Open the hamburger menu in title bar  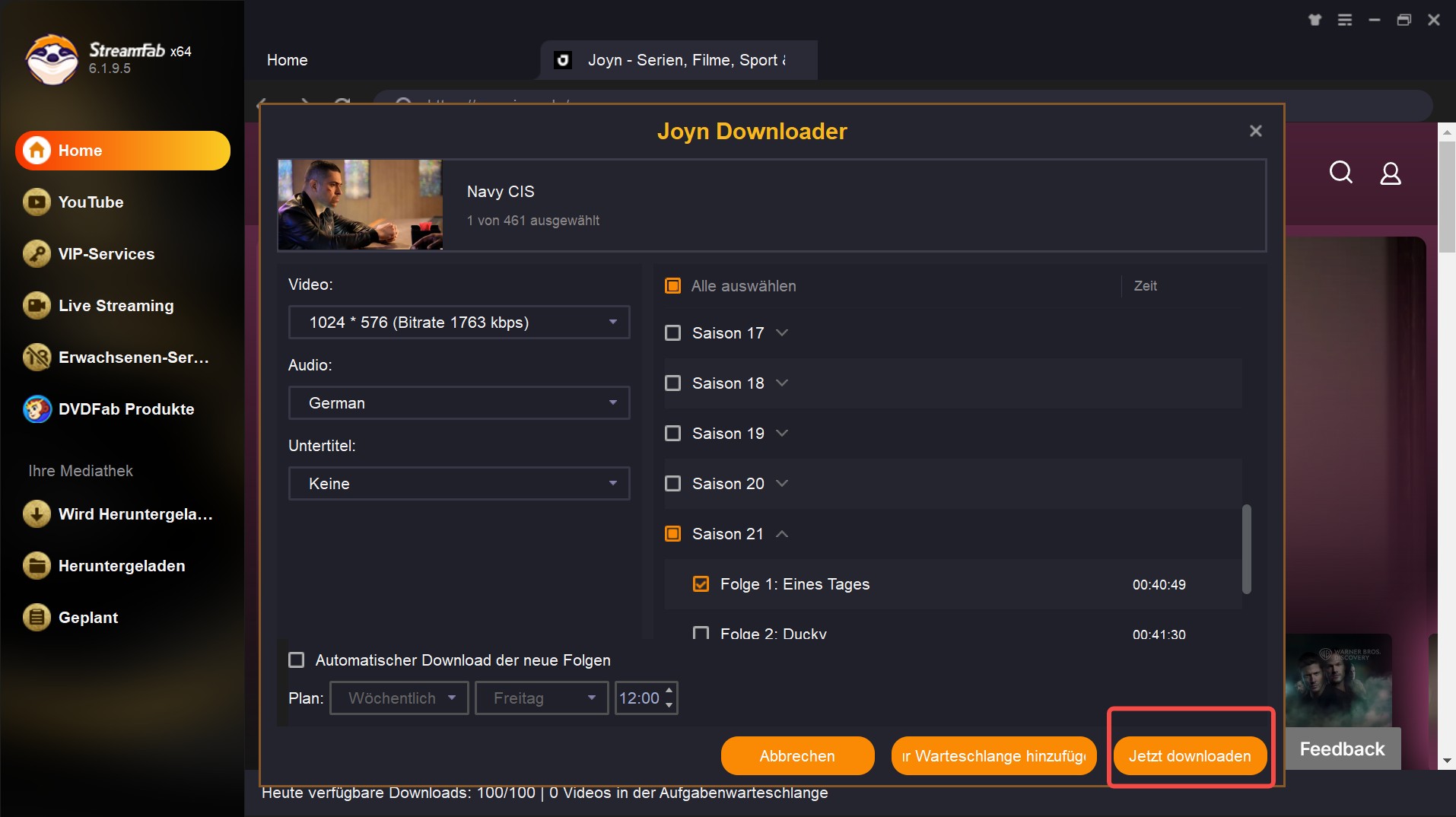pyautogui.click(x=1345, y=20)
